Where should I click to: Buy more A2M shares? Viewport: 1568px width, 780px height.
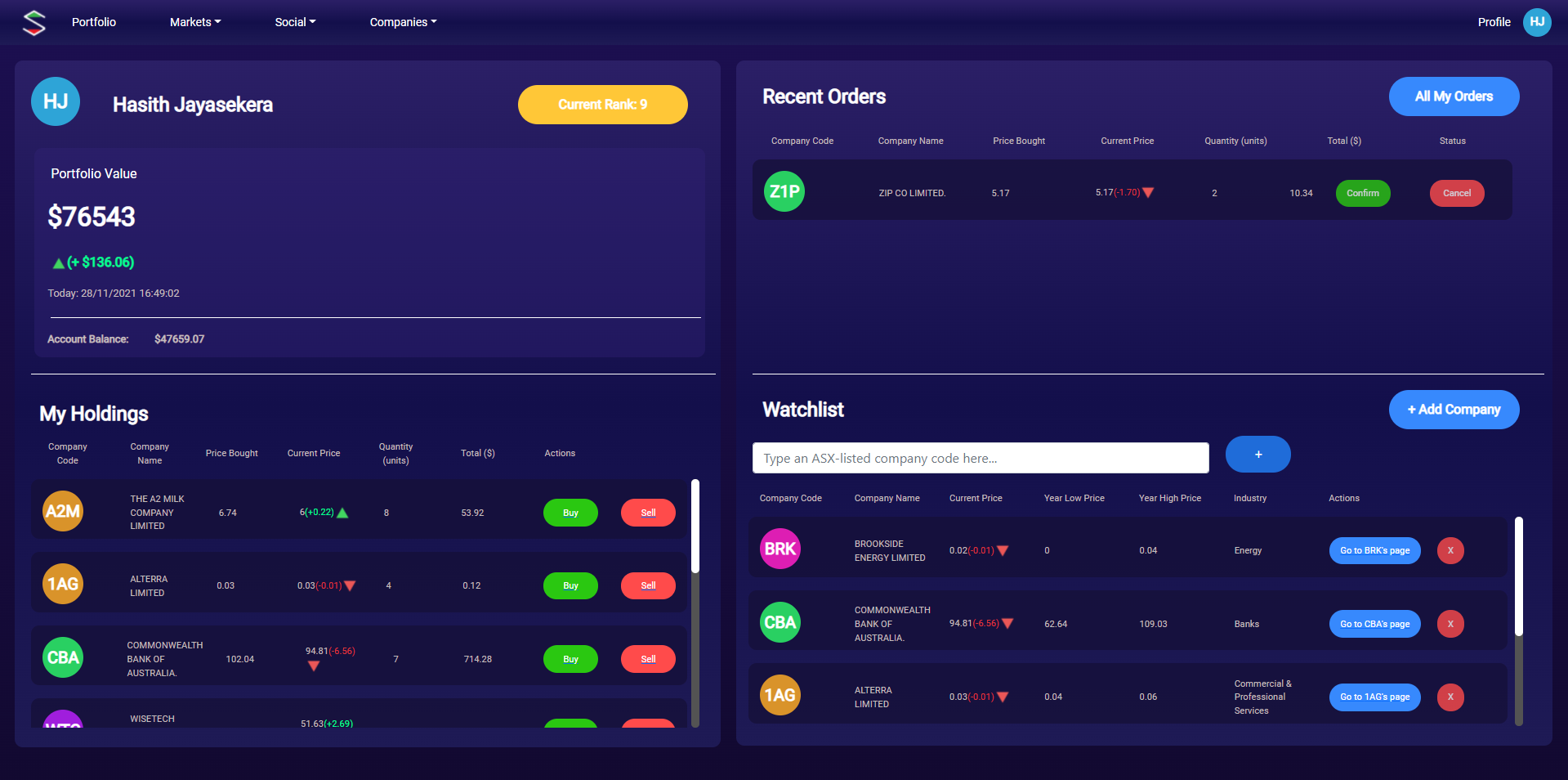coord(570,513)
